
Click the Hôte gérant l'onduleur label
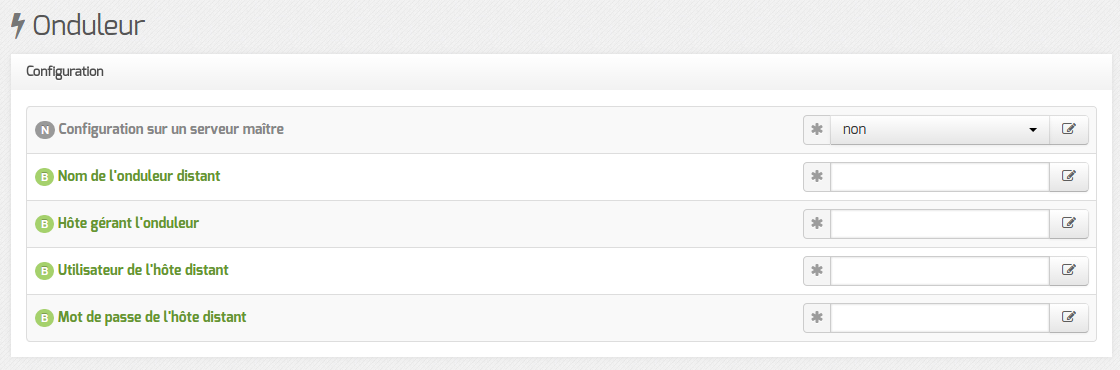129,223
